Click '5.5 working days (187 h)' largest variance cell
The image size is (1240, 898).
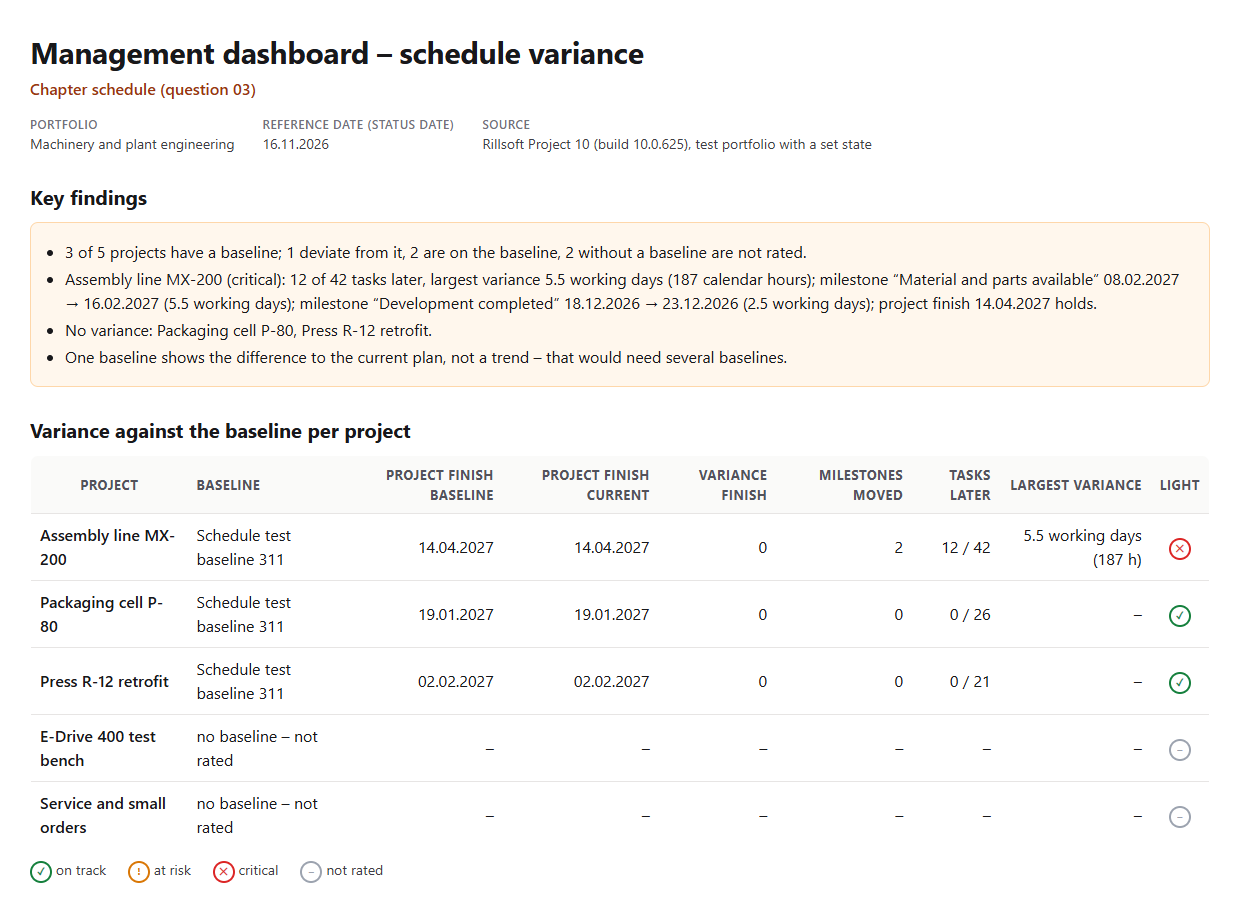point(1082,548)
